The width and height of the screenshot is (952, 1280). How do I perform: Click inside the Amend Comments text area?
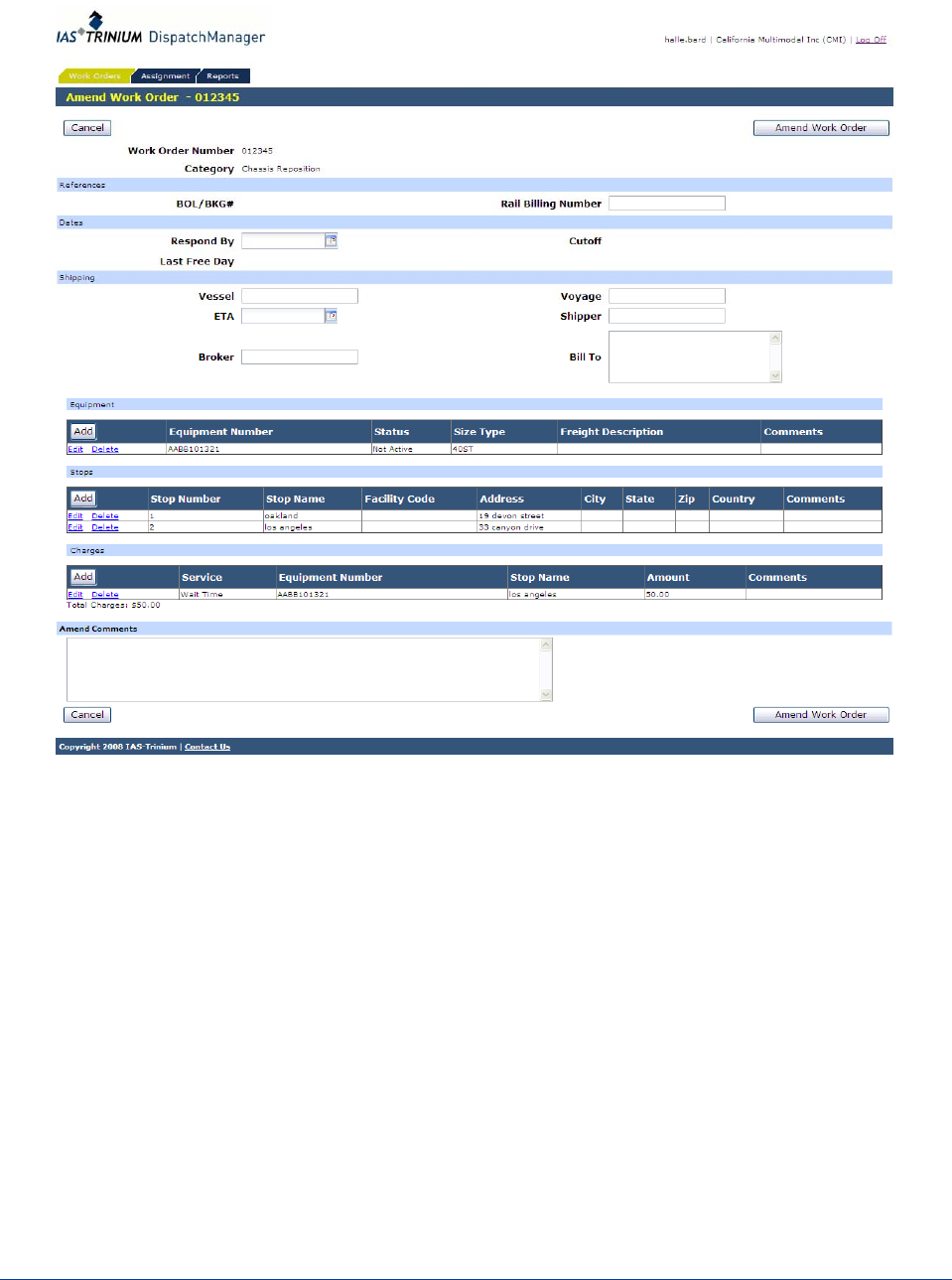pyautogui.click(x=303, y=669)
